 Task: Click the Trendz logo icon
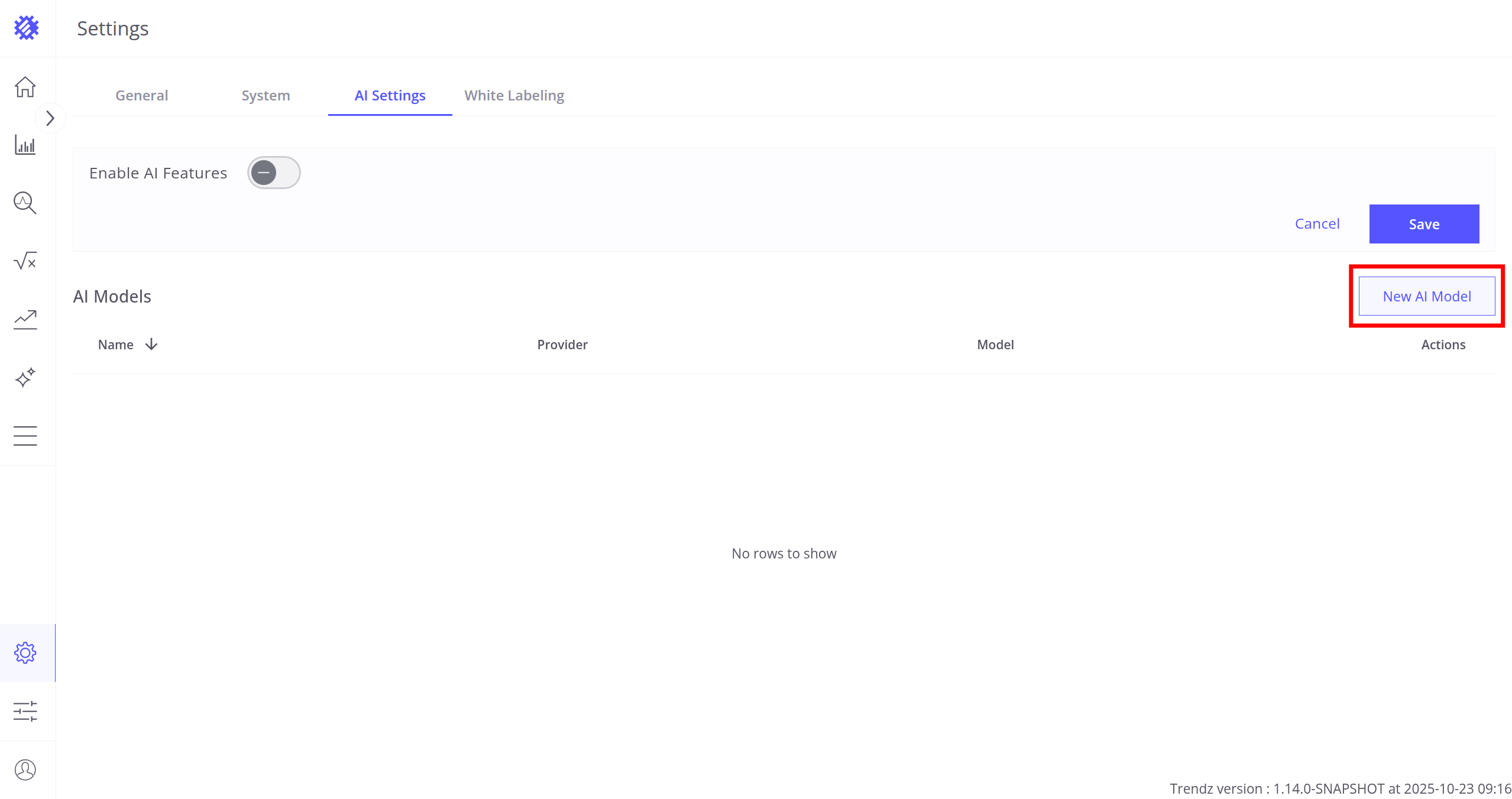pos(26,28)
